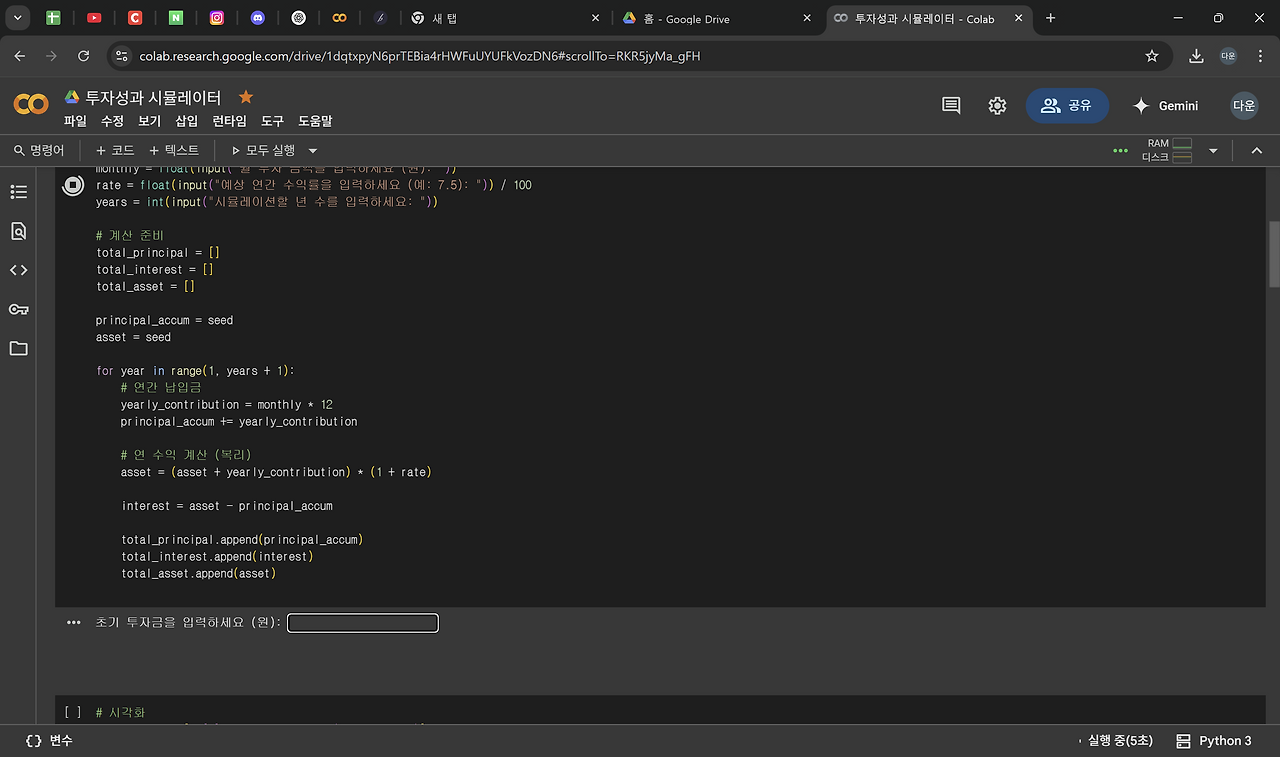Open the 파일 menu
The width and height of the screenshot is (1280, 757).
click(x=75, y=121)
